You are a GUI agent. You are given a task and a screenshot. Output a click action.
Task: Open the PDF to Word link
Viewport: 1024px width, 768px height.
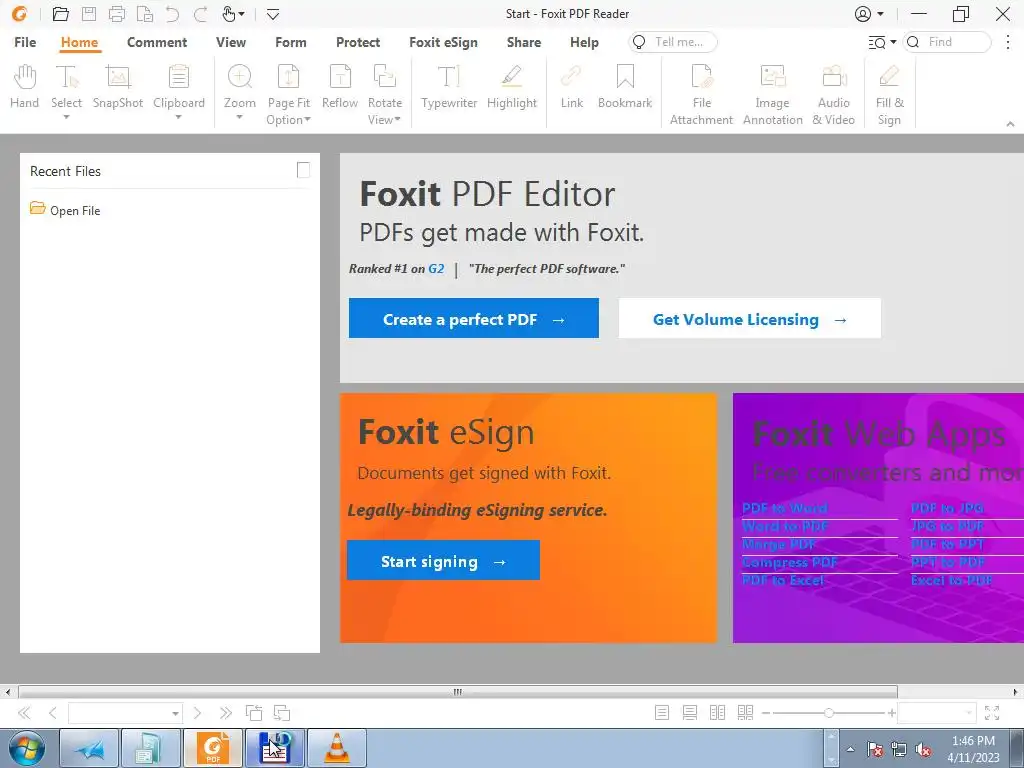[x=785, y=508]
